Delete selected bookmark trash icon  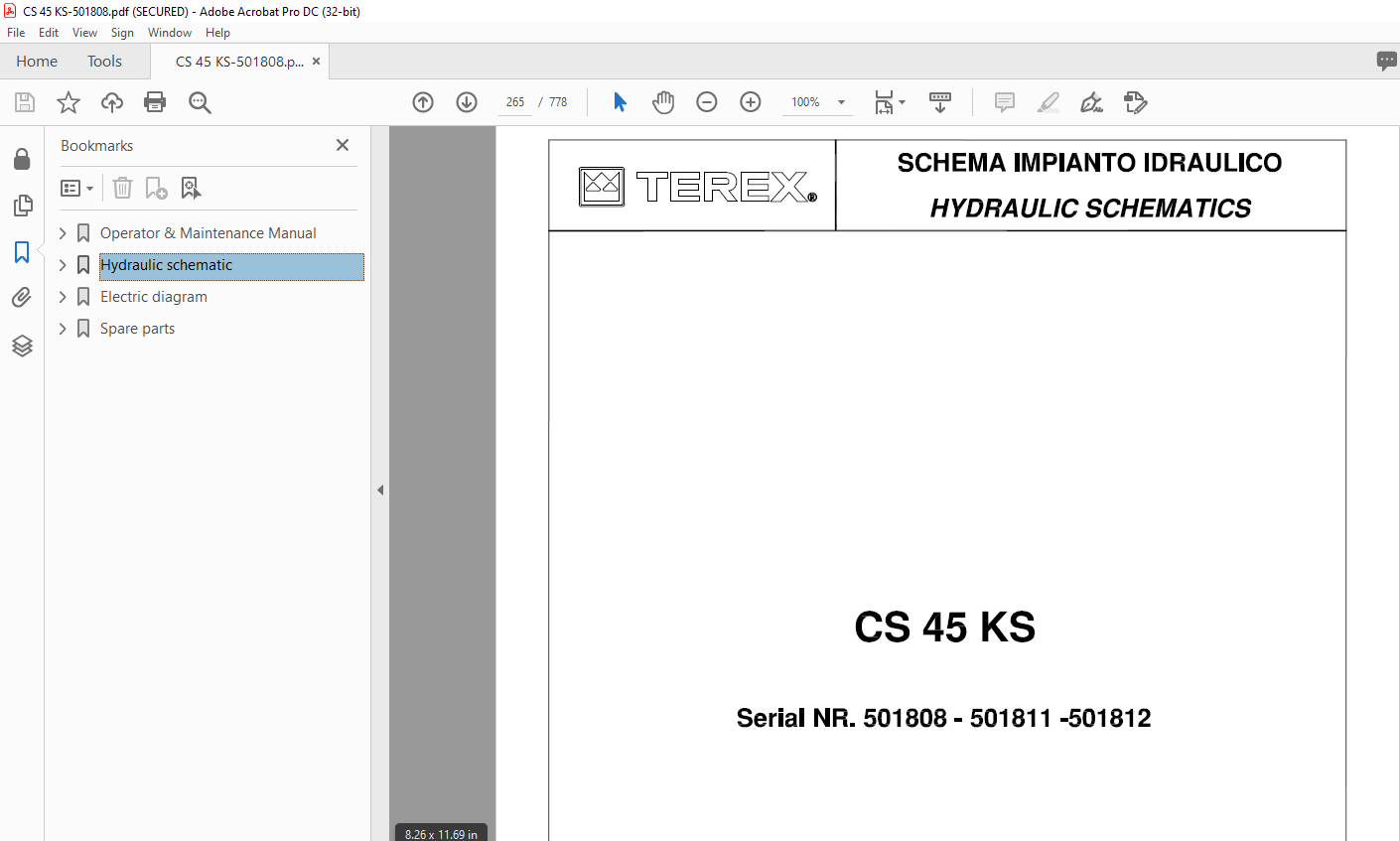pyautogui.click(x=122, y=188)
